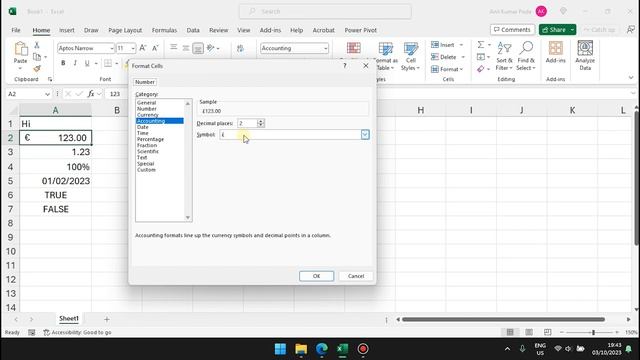Open the Accounting number format dropdown
The image size is (640, 360).
(325, 48)
